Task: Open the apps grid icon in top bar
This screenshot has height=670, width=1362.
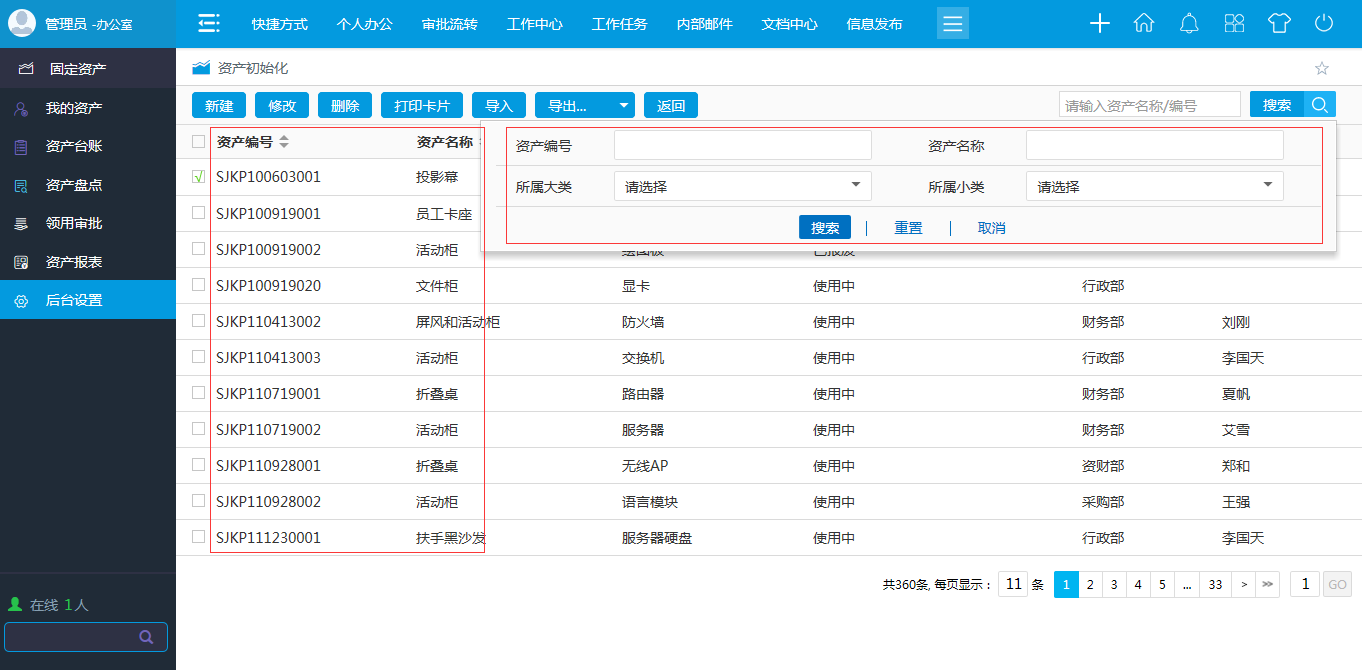Action: point(1234,22)
